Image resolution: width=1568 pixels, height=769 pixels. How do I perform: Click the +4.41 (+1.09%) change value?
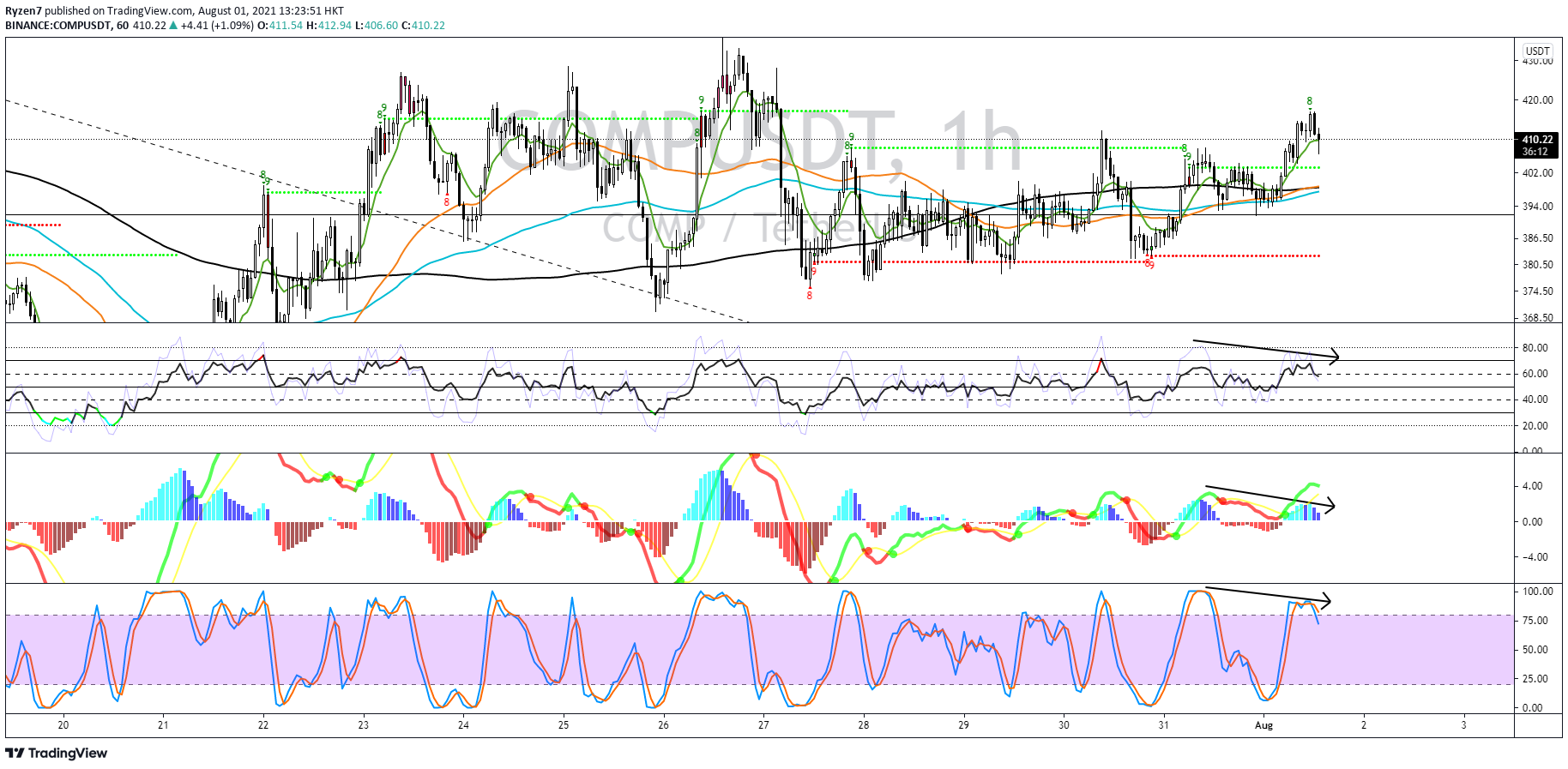tap(218, 25)
